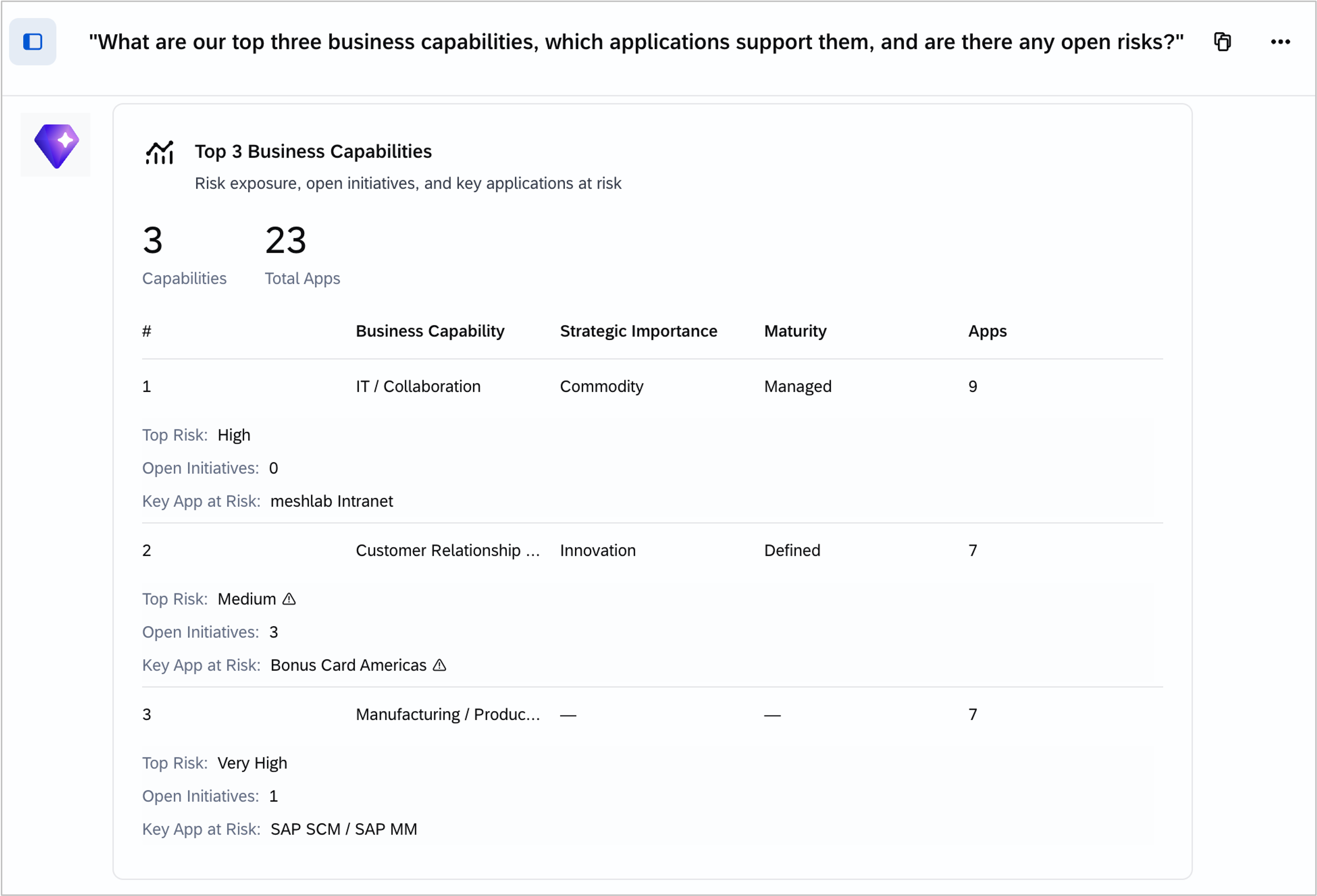
Task: Click the Very High top risk value
Action: click(253, 763)
